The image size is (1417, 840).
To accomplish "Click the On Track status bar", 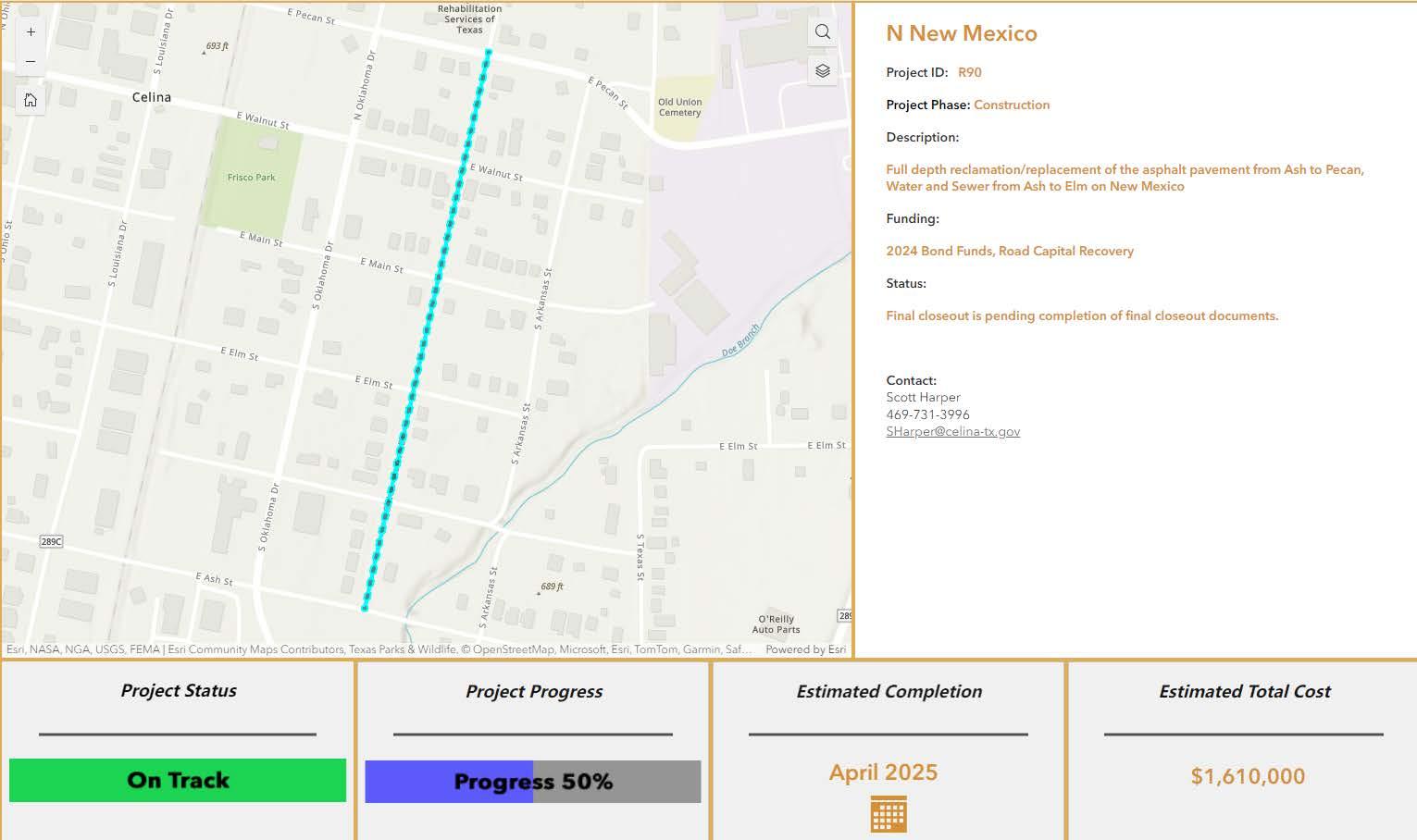I will tap(178, 780).
